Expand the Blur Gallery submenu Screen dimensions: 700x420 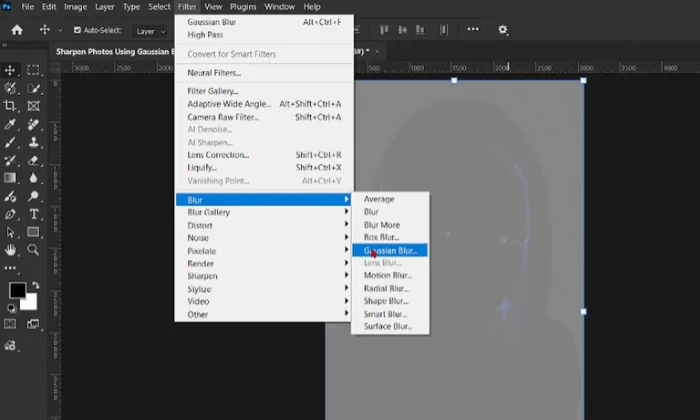tap(262, 212)
